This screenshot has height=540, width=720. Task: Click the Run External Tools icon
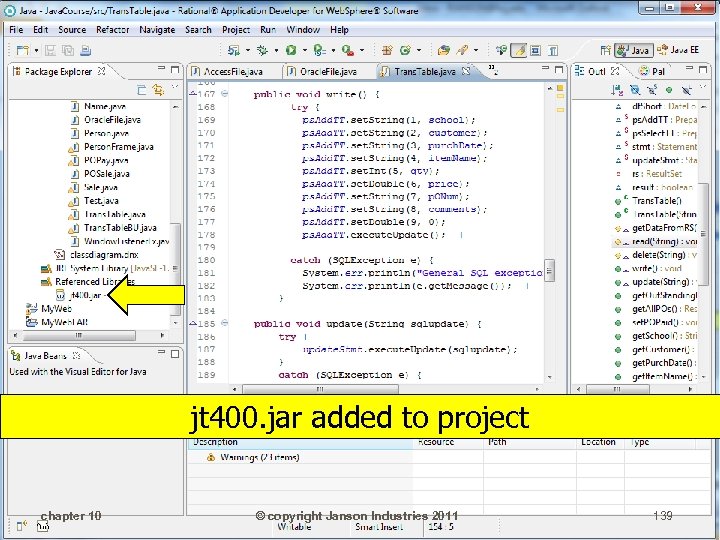click(348, 50)
